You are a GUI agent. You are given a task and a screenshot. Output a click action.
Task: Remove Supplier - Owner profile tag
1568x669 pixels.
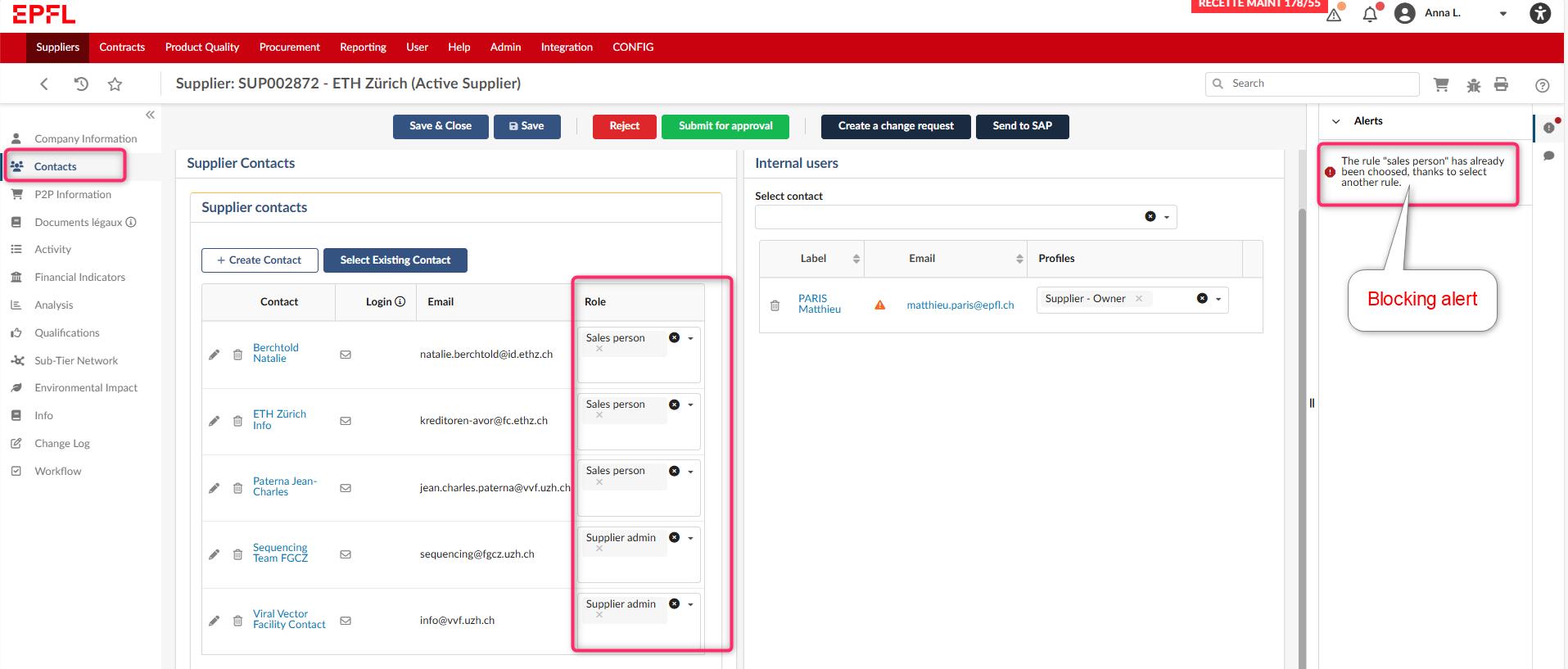coord(1139,299)
